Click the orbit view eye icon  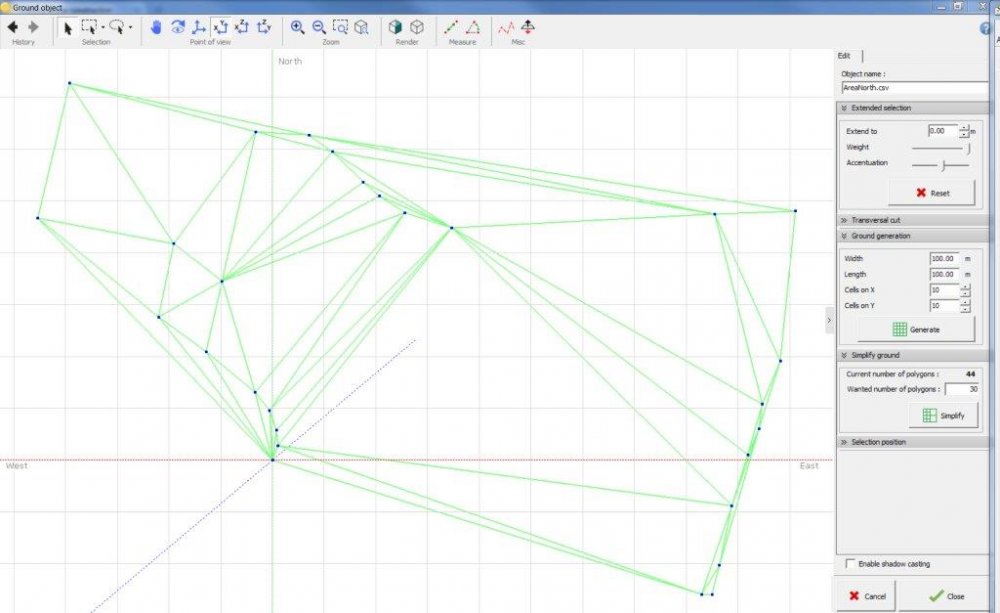[x=178, y=28]
